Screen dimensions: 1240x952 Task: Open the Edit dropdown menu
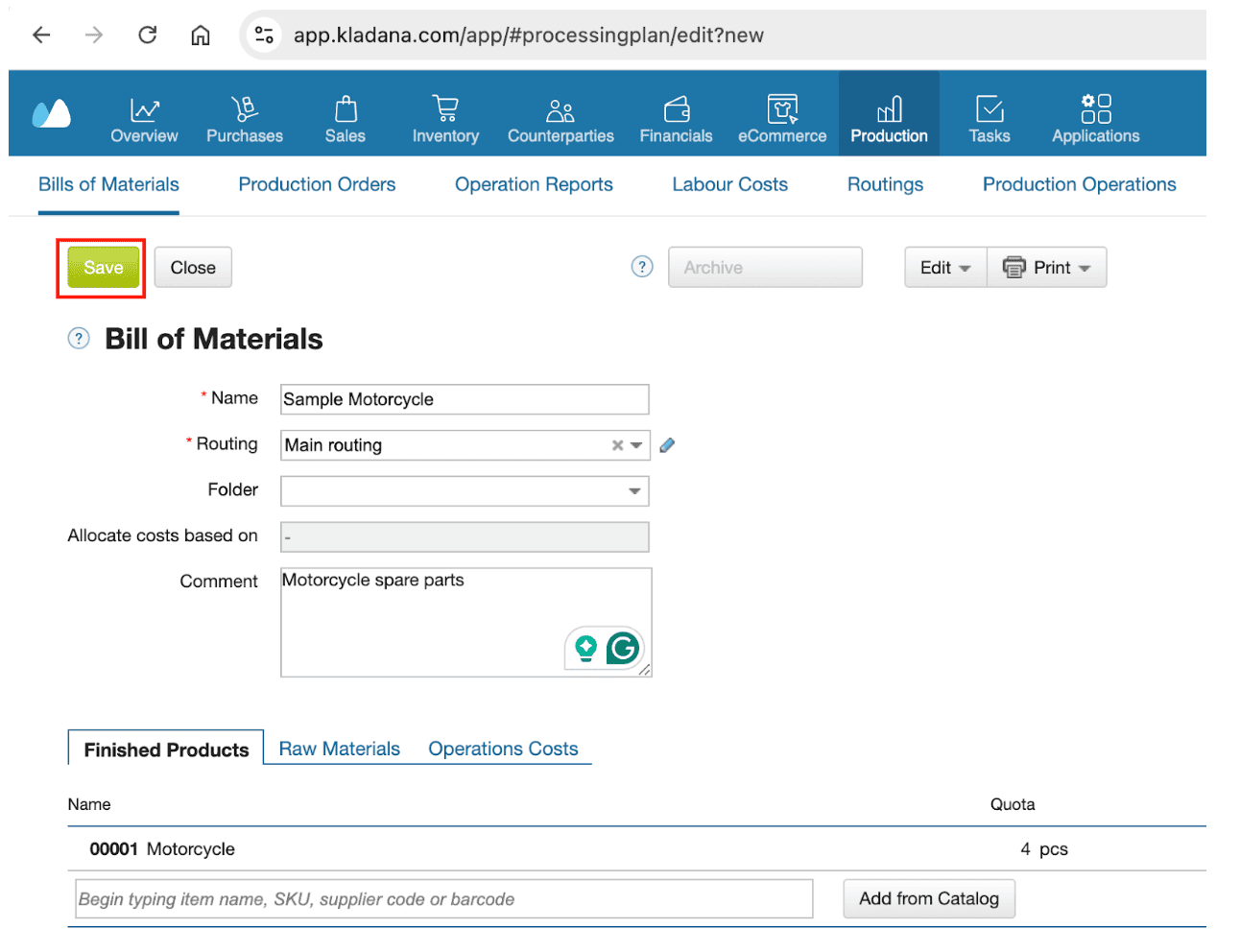click(x=945, y=268)
